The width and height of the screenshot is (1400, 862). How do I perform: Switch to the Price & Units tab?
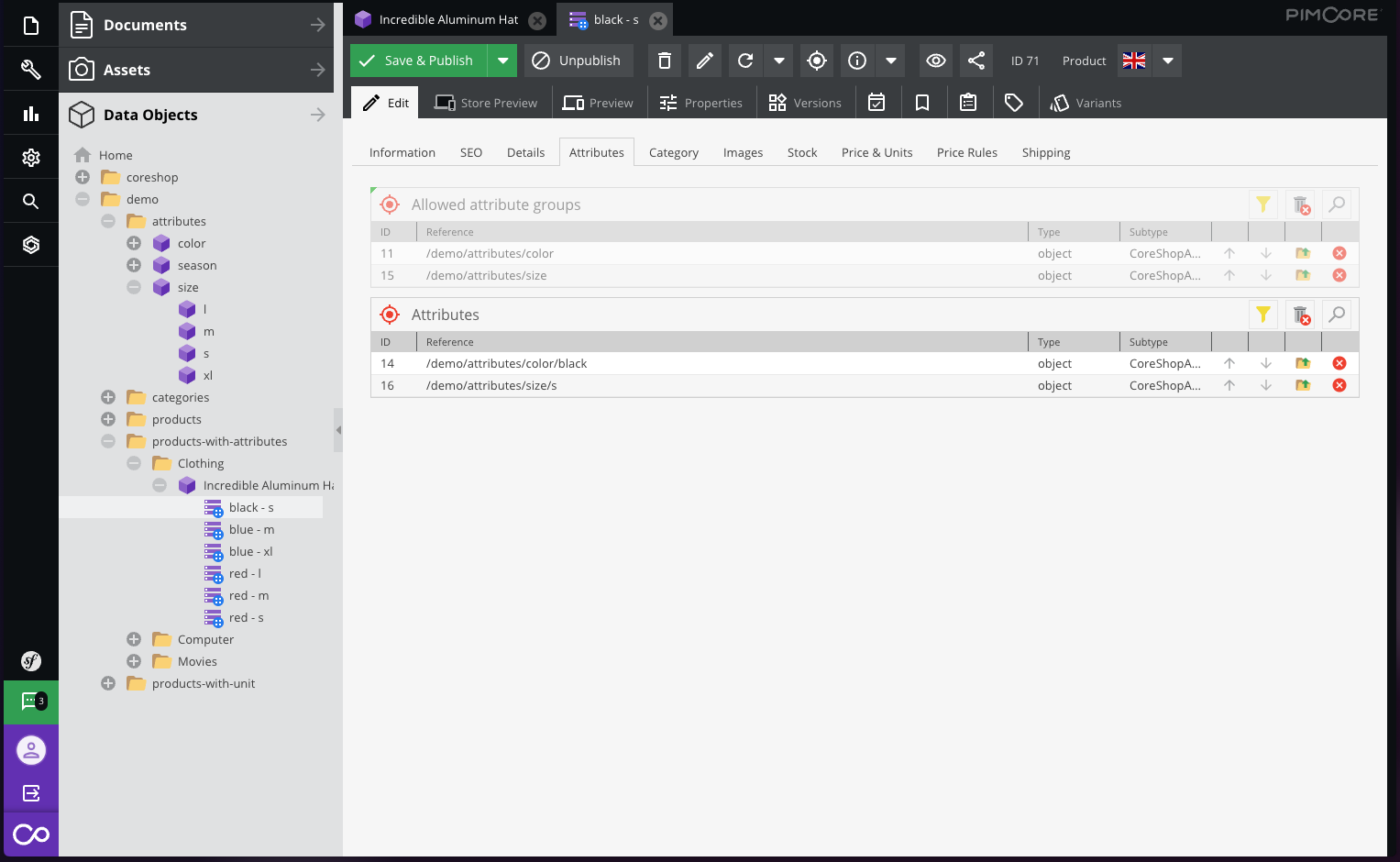tap(876, 152)
